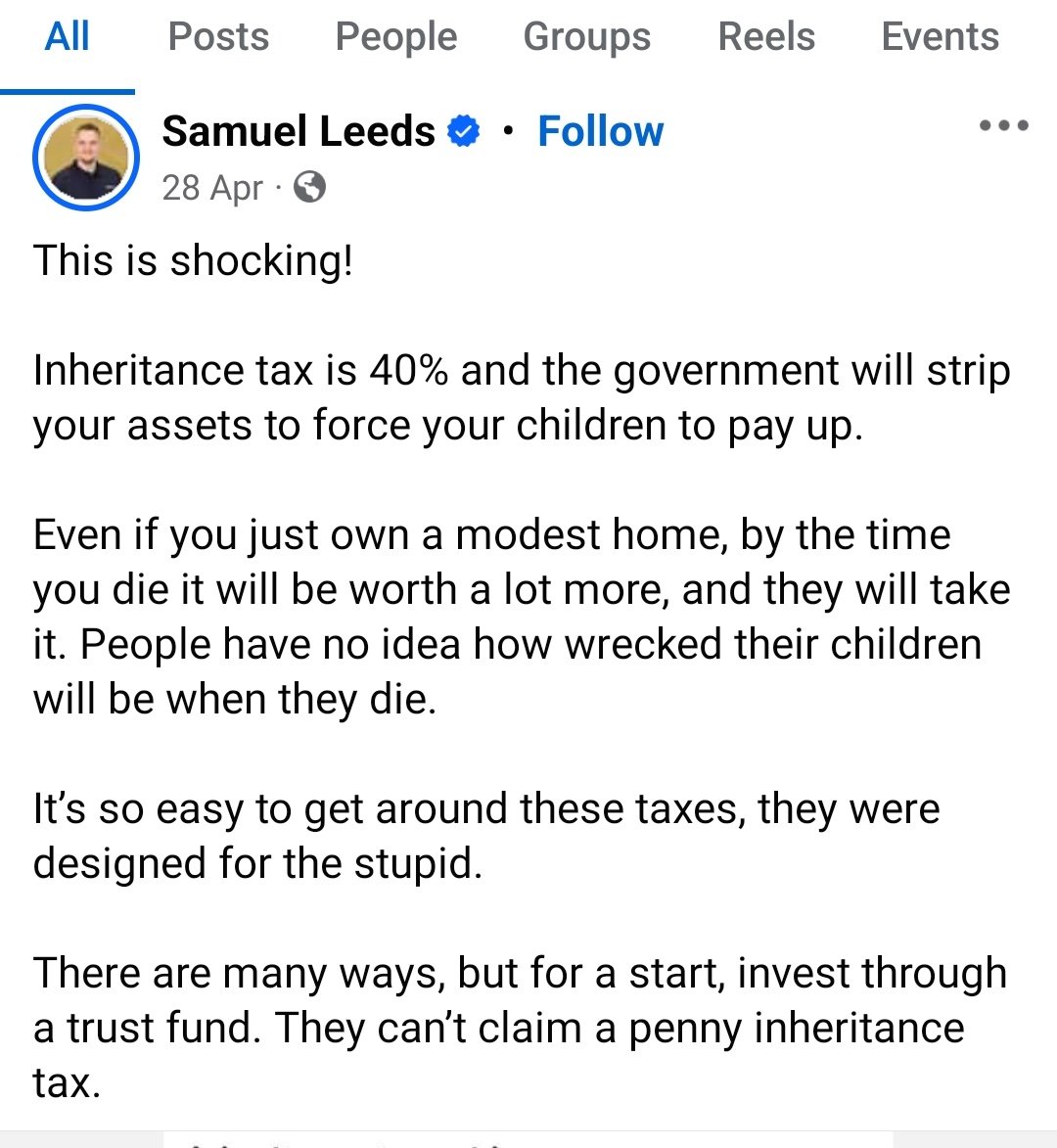1057x1148 pixels.
Task: Click the 28 Apr post timestamp
Action: click(x=211, y=187)
